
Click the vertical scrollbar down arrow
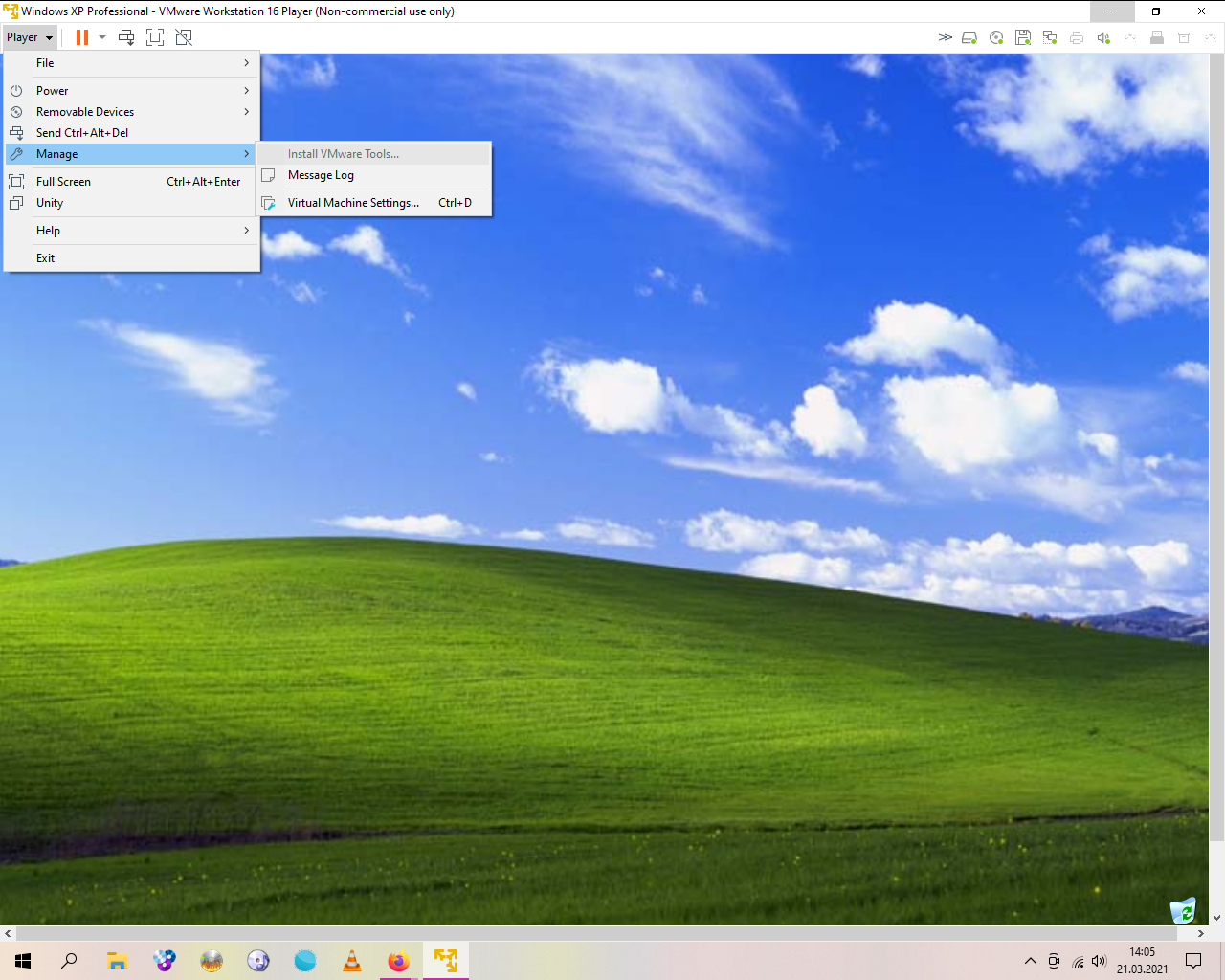pos(1216,918)
